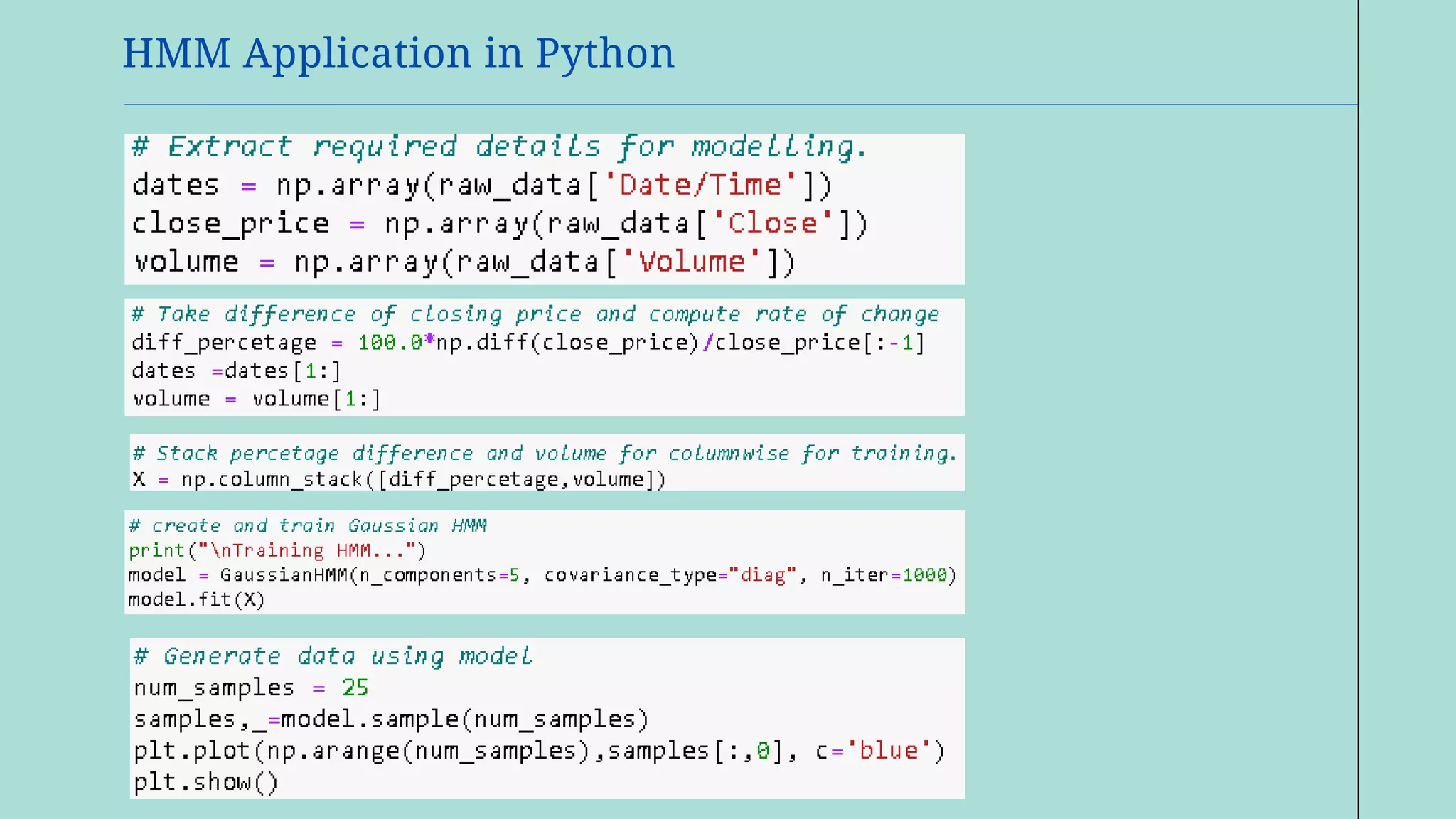Click the 'model = GaussianHMM(n_components=5' line
This screenshot has height=819, width=1456.
[x=542, y=575]
